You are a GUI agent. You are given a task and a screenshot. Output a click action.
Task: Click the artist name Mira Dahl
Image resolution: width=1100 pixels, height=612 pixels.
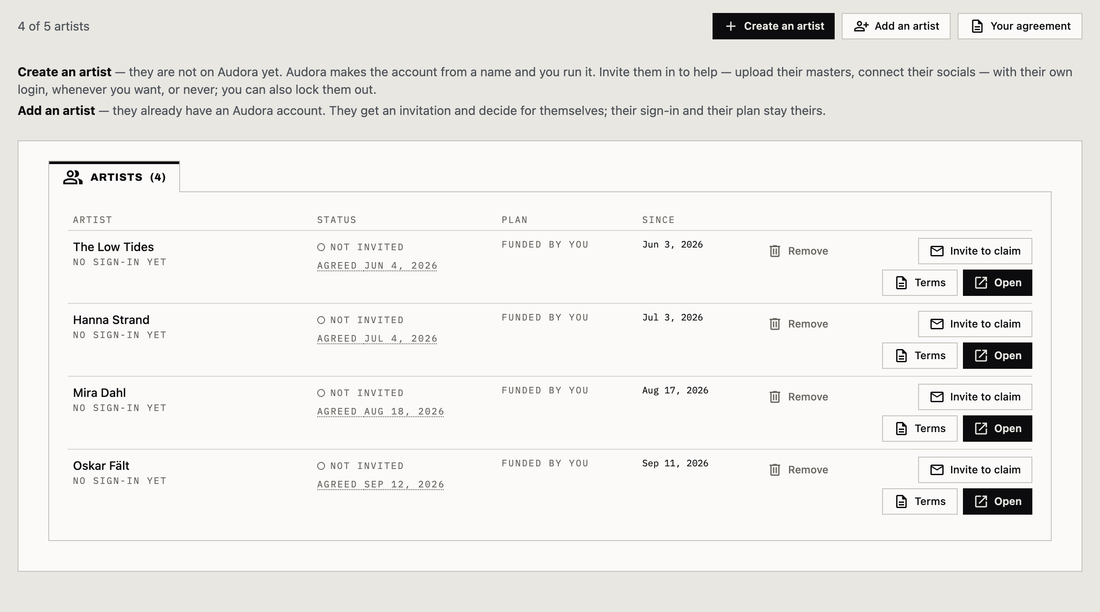point(99,393)
